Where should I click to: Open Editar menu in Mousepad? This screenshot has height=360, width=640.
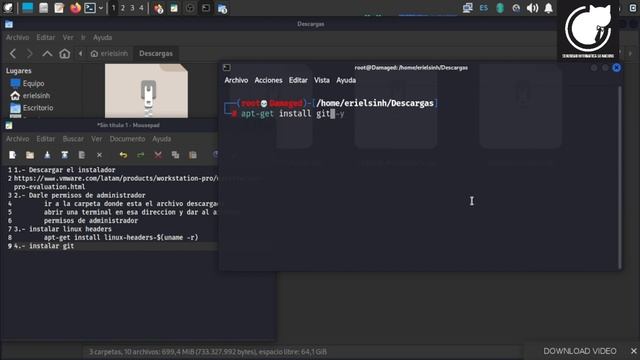tap(46, 139)
